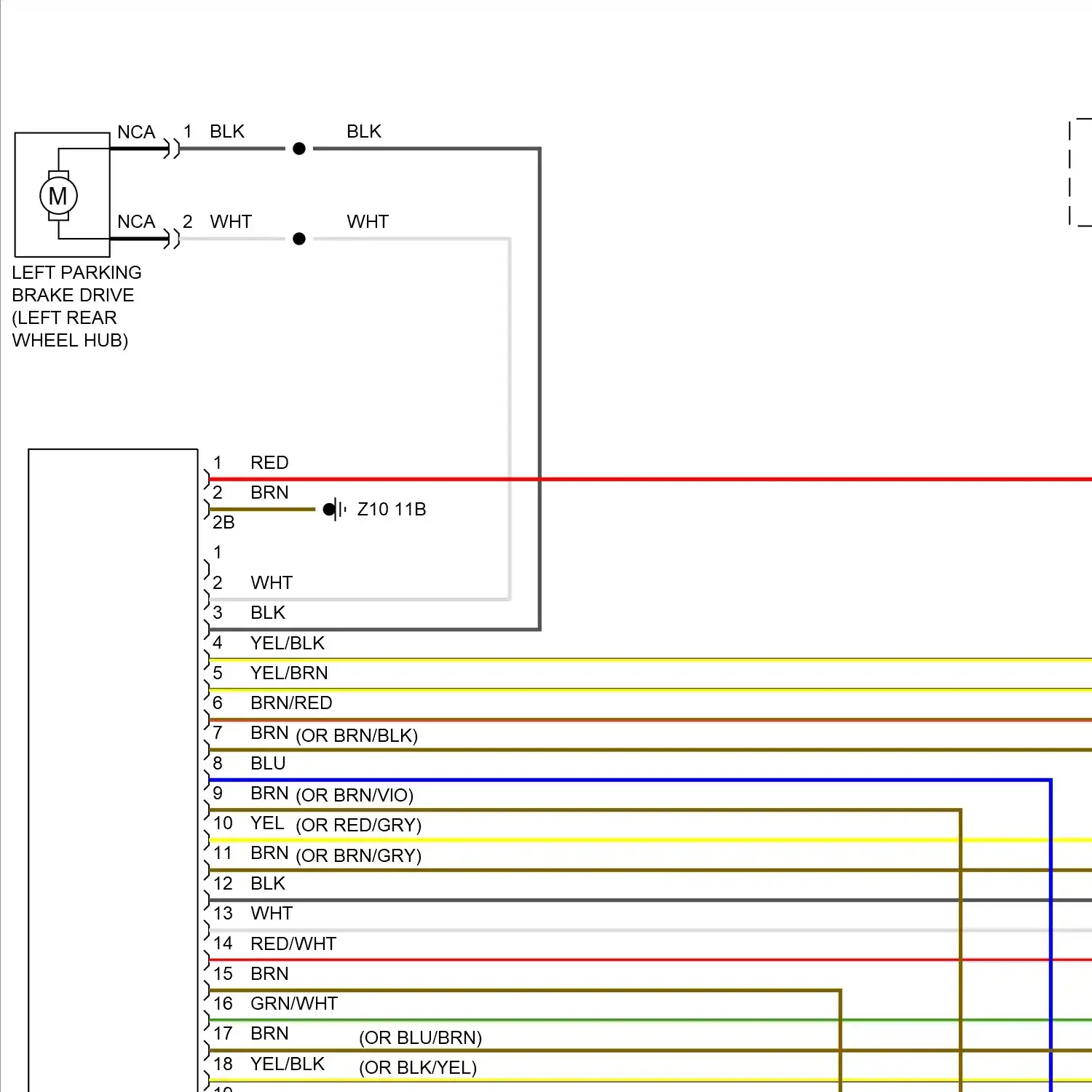This screenshot has height=1092, width=1092.
Task: Click the dashed component box outline
Action: tap(1072, 173)
